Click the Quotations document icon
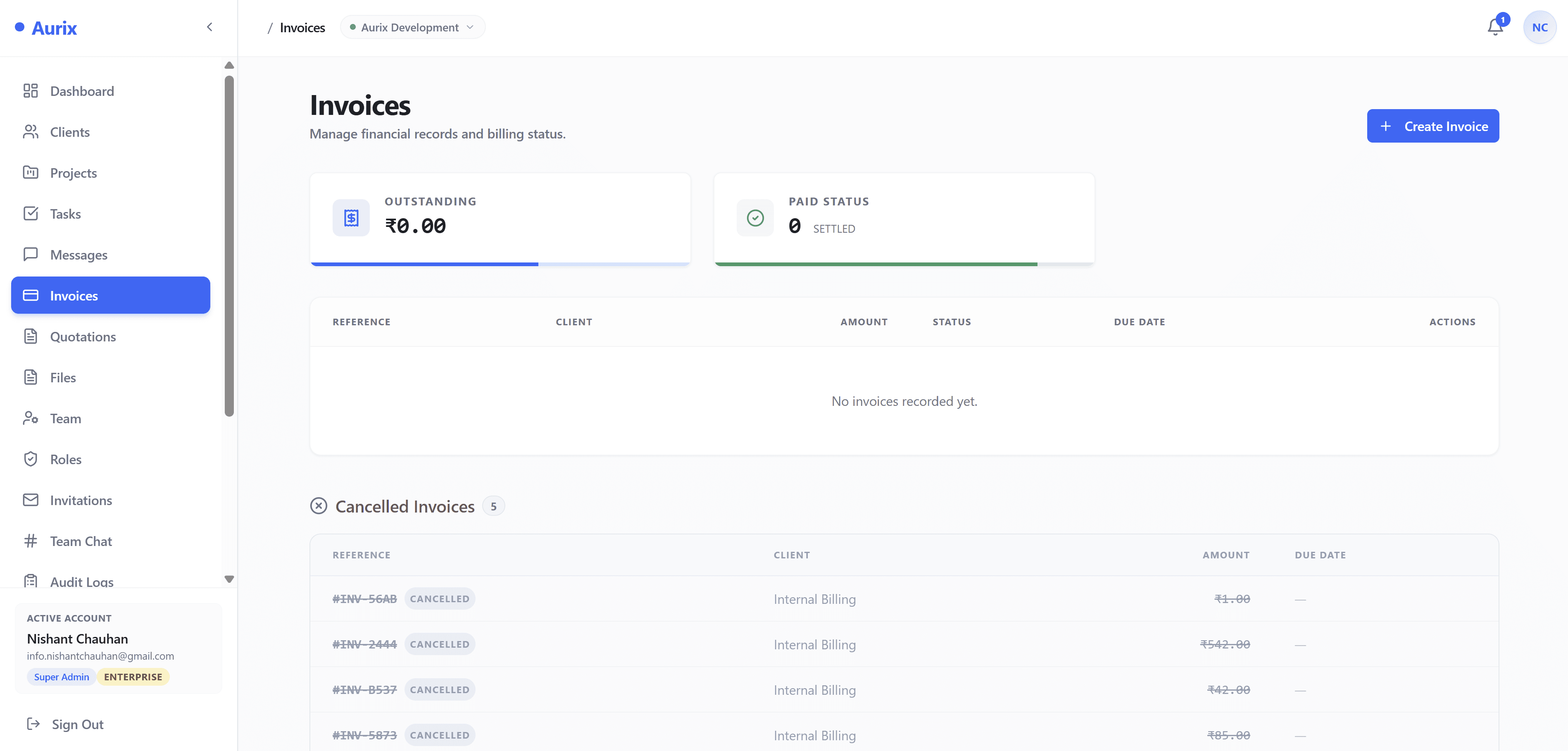 click(31, 336)
